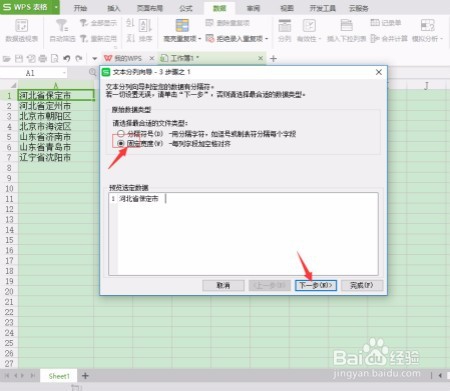Click the 记录单 (Form) icon
This screenshot has height=391, width=450.
pyautogui.click(x=375, y=23)
